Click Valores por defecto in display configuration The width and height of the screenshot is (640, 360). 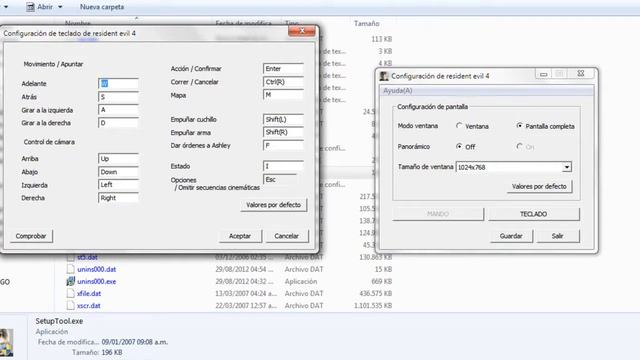click(539, 187)
